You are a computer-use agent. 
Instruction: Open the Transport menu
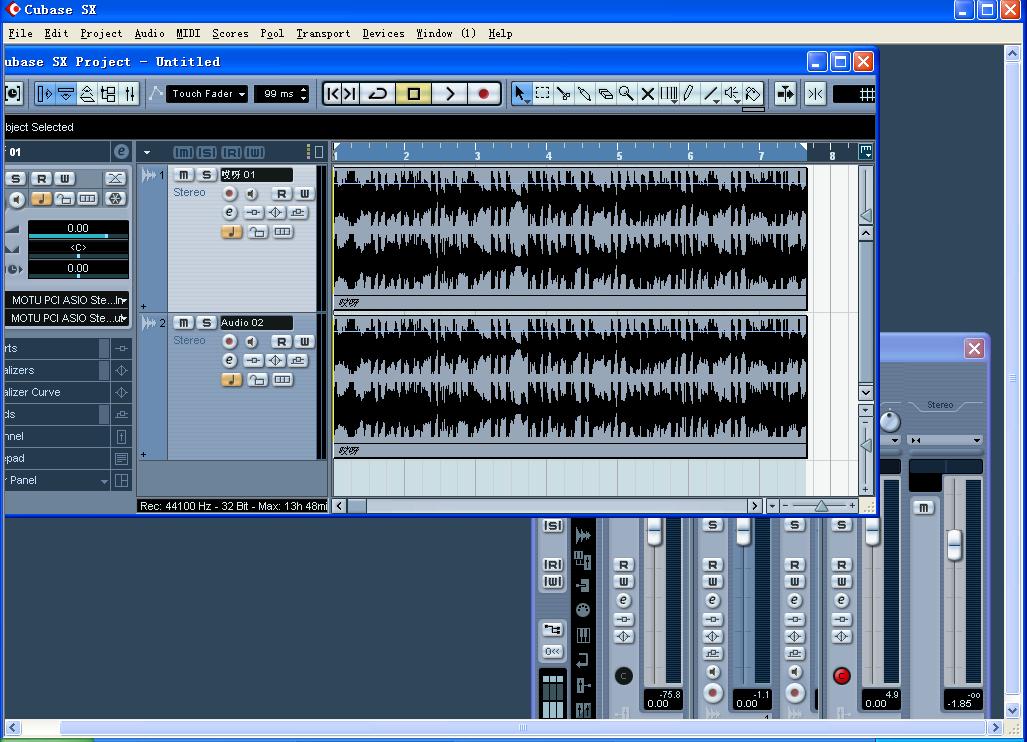click(x=323, y=33)
